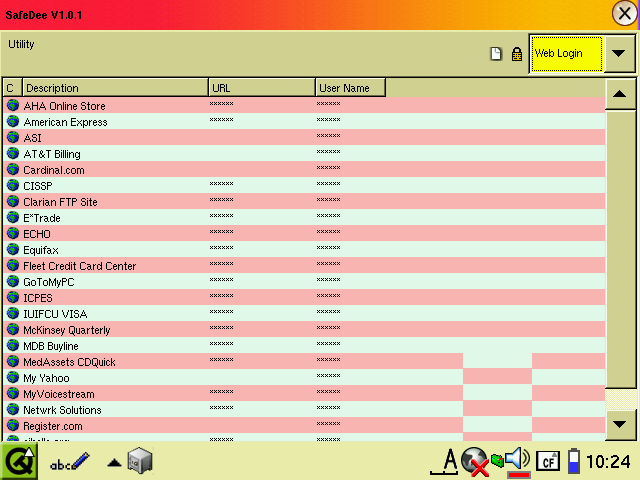Click scrollbar down arrow button
This screenshot has height=480, width=640.
click(x=620, y=424)
